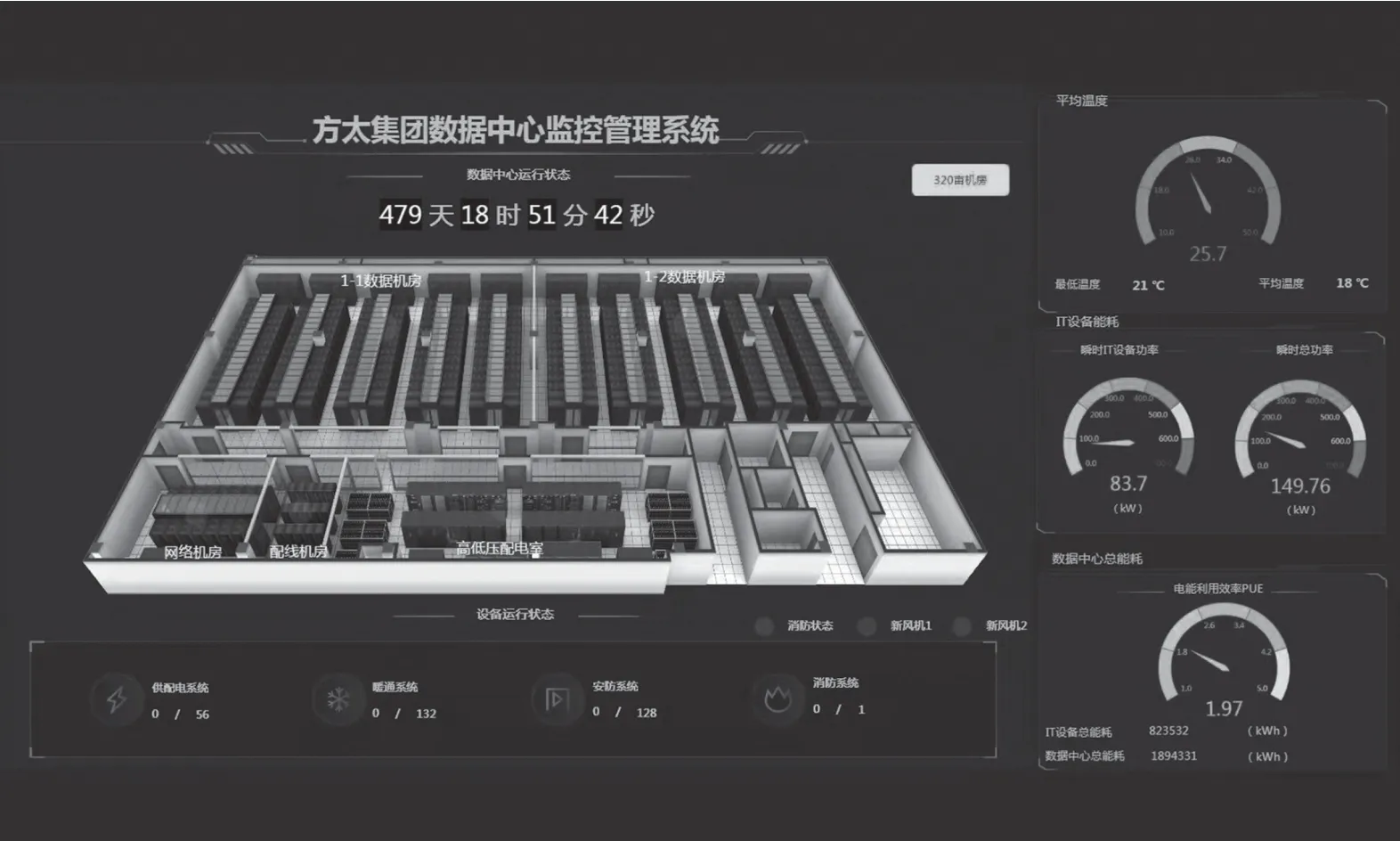
Task: Click the 数据中心总能耗 value 1894331
Action: [1174, 755]
